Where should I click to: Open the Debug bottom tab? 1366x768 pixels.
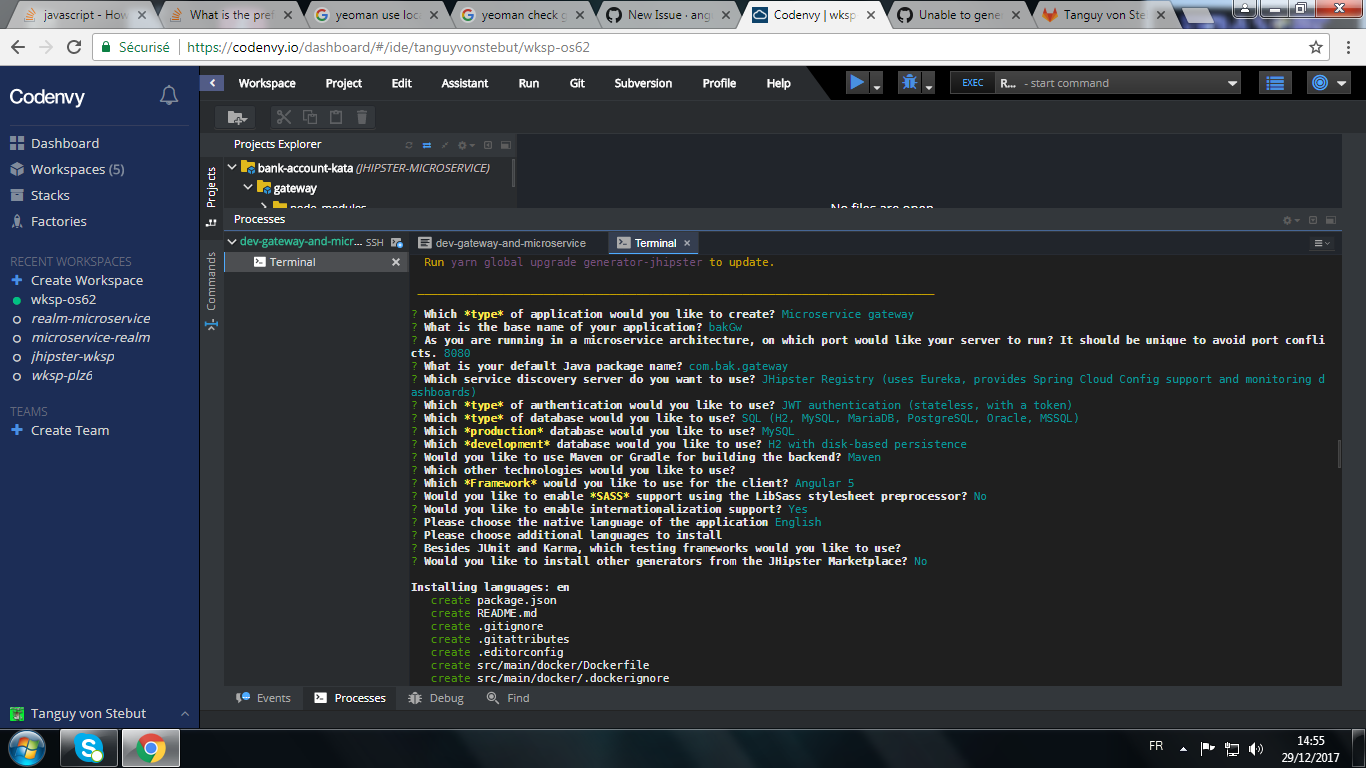point(436,698)
